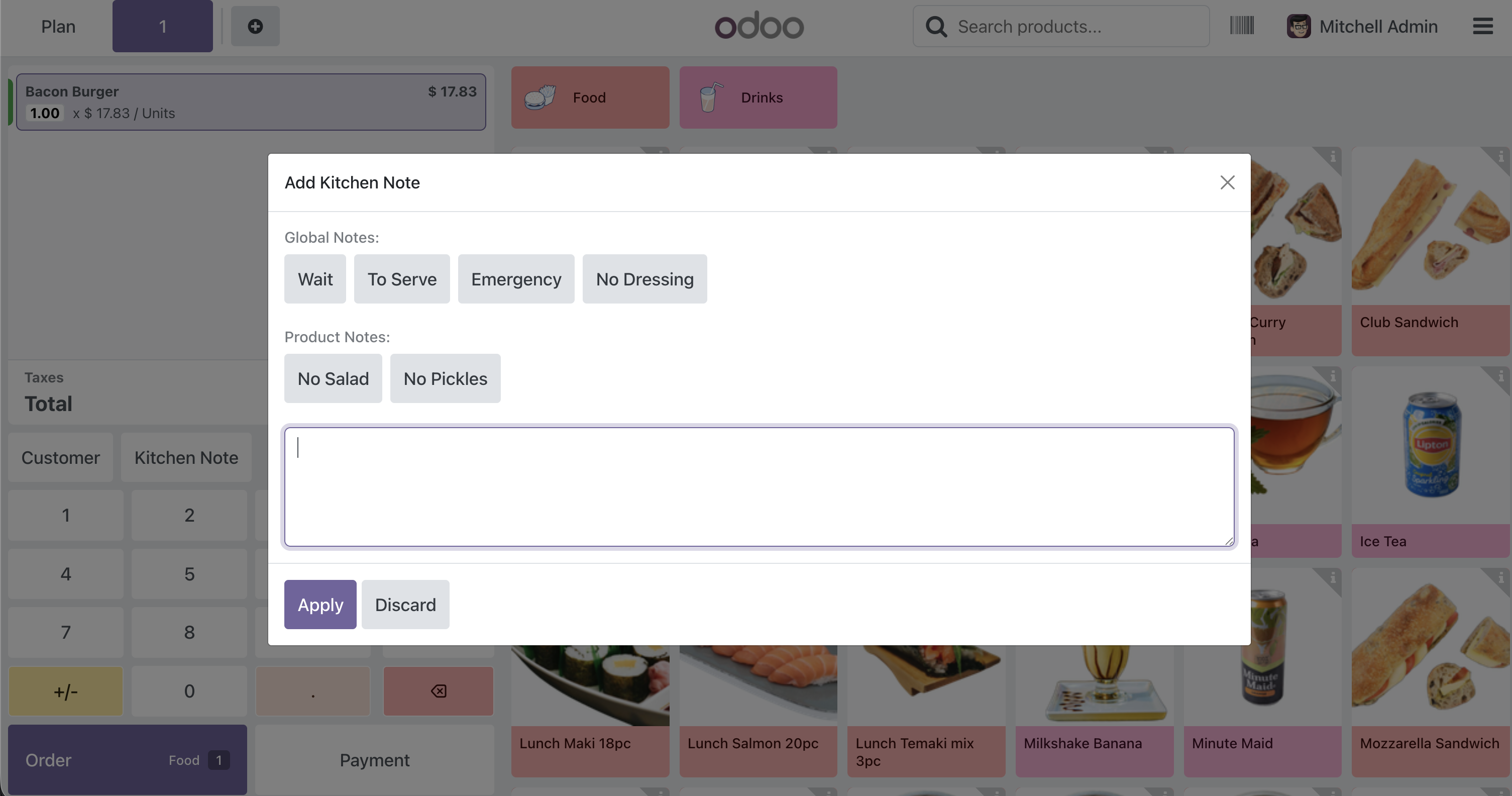Open the barcode scanner icon
The image size is (1512, 796).
[1242, 26]
